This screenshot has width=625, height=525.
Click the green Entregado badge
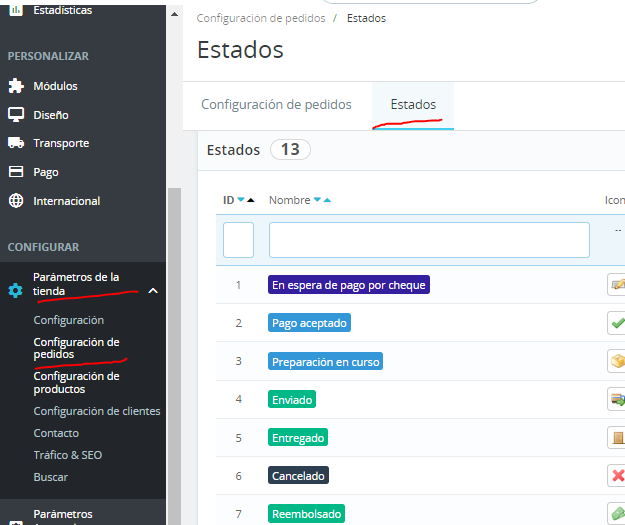tap(298, 437)
